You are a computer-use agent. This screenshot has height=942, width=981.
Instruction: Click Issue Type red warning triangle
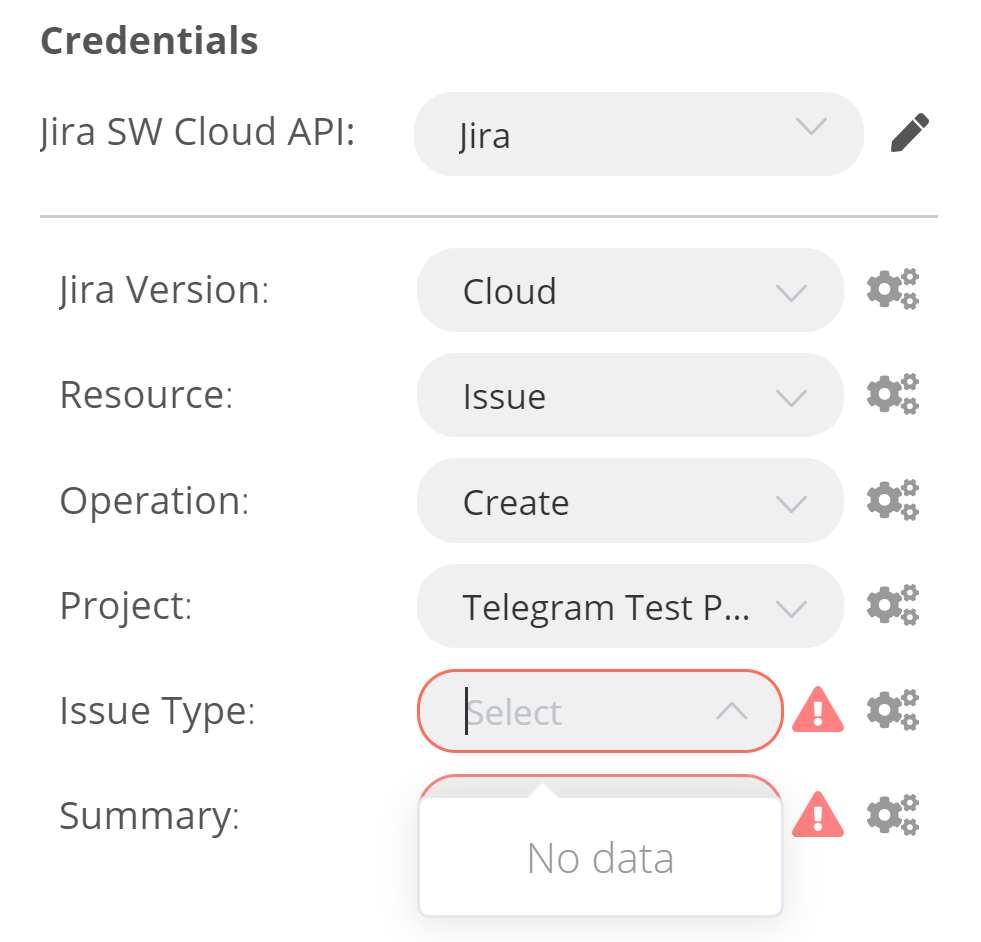click(818, 711)
